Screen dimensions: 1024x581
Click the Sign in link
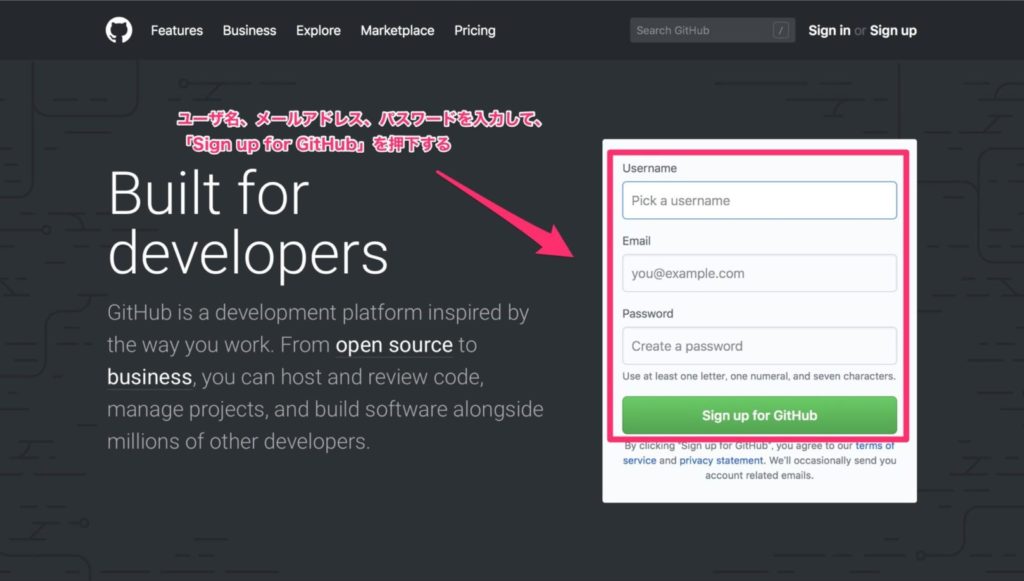[x=829, y=31]
